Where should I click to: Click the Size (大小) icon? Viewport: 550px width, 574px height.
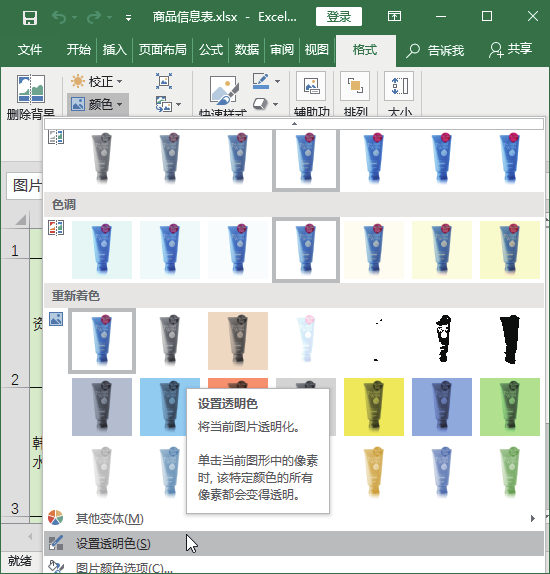399,86
